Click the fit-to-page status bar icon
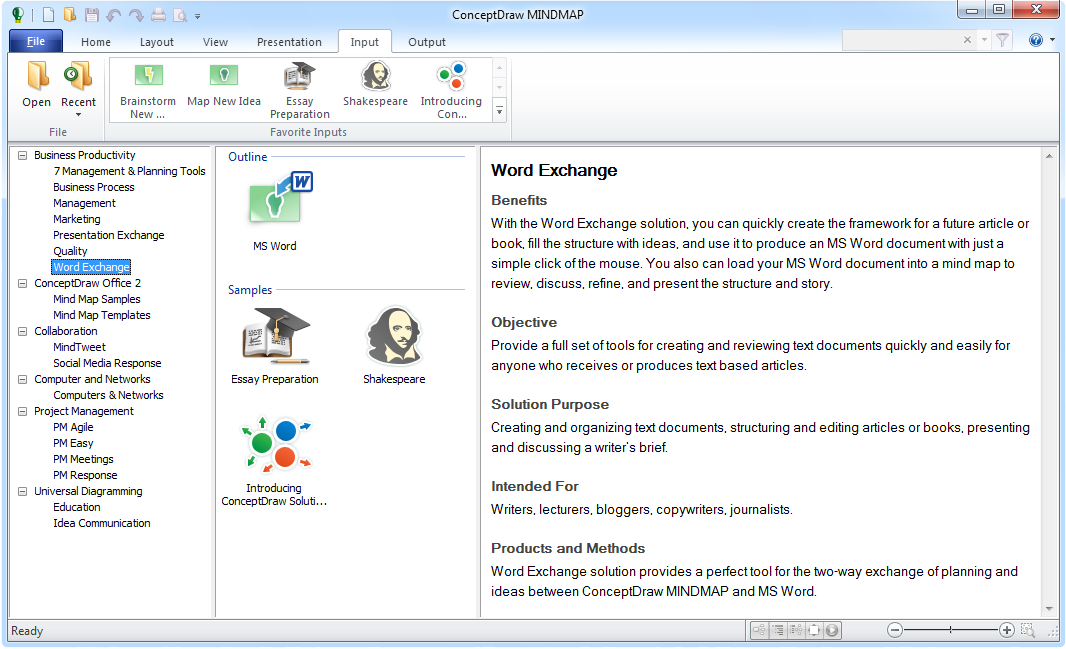 (814, 631)
